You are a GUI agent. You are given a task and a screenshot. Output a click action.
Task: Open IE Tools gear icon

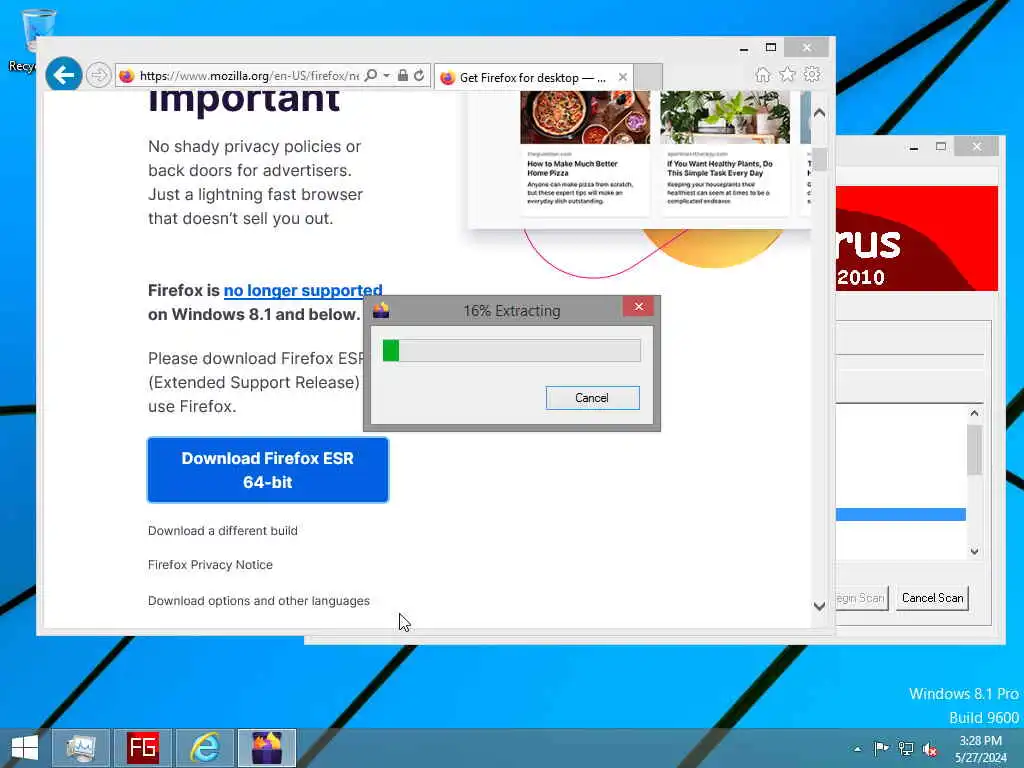(x=812, y=74)
